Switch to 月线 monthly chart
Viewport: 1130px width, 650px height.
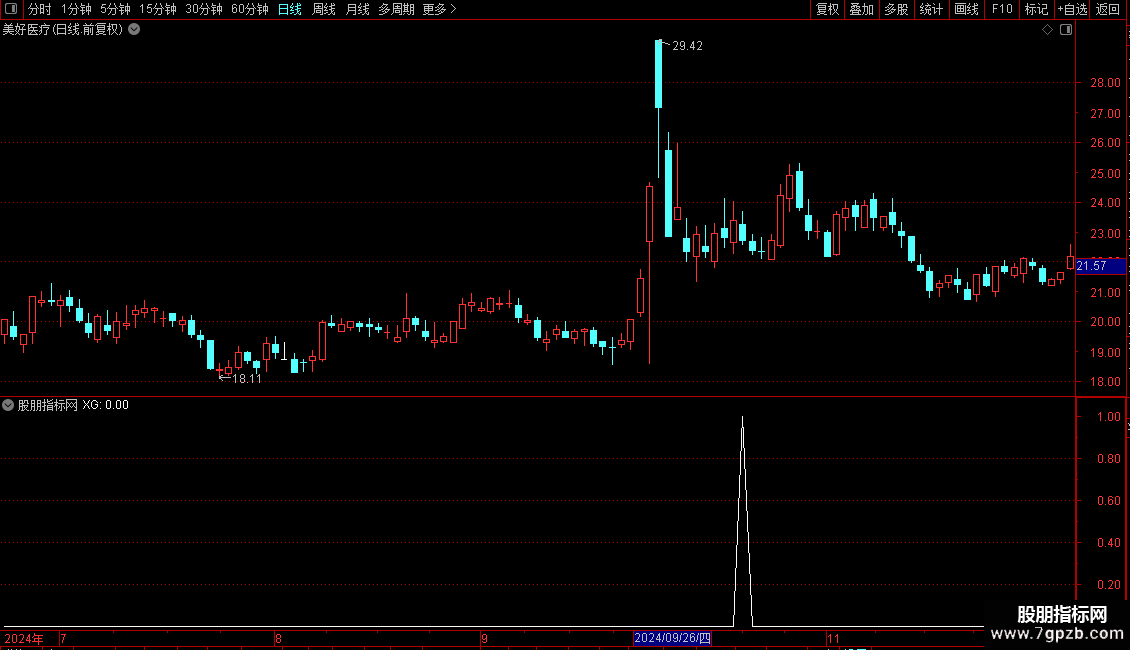(x=357, y=9)
